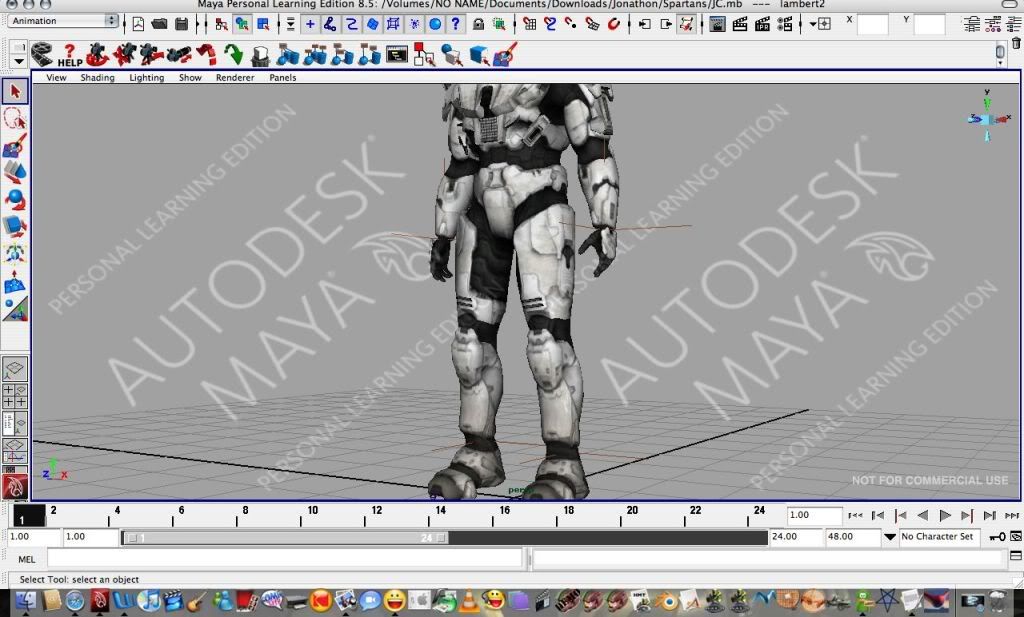Switch to single perspective view layout

(14, 370)
